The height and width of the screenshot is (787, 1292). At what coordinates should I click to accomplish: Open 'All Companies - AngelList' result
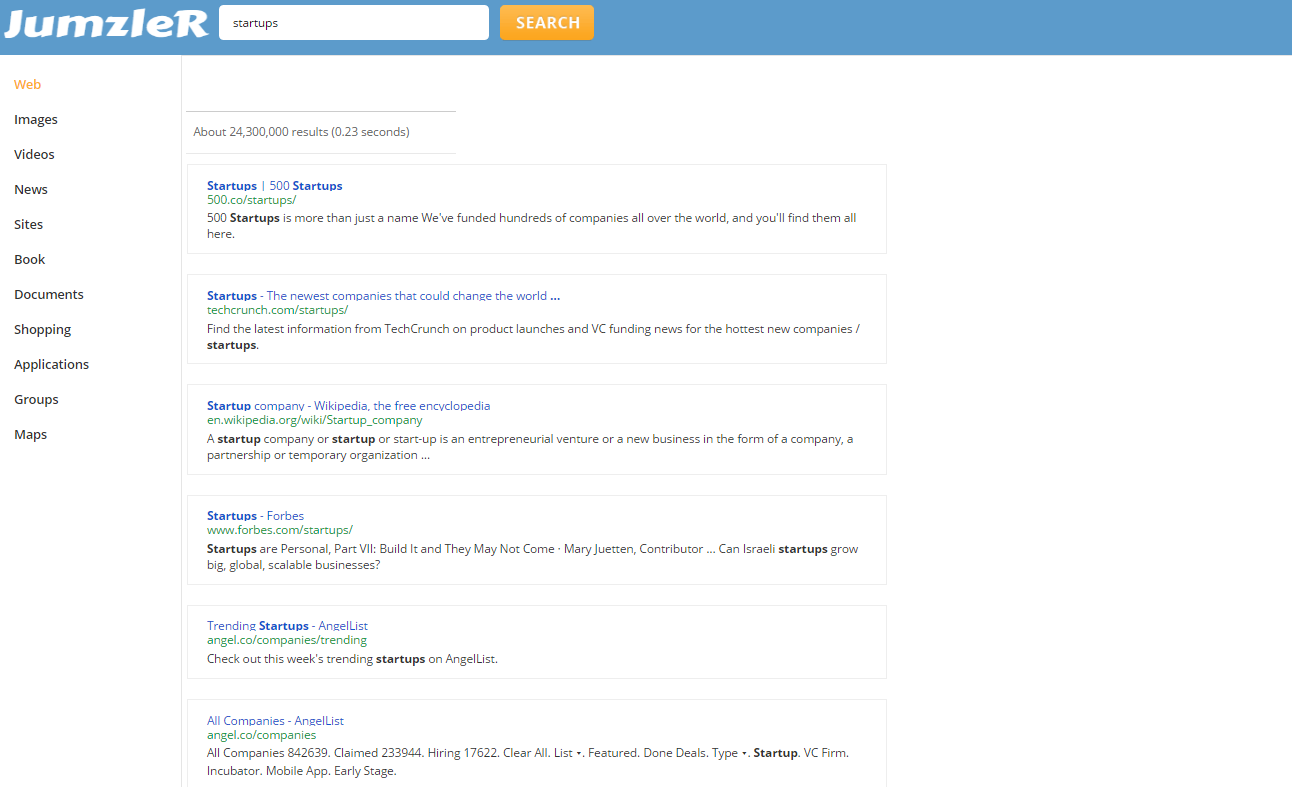click(275, 721)
